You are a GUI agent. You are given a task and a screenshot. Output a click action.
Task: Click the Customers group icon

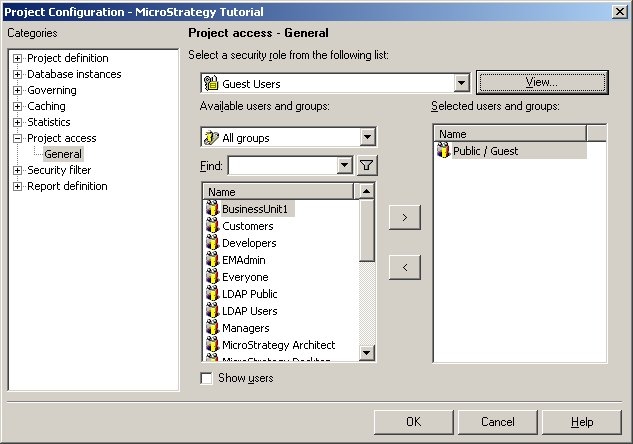point(212,226)
